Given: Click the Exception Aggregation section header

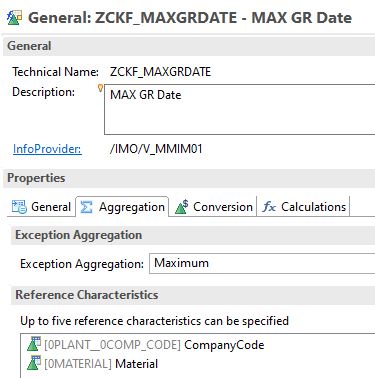Looking at the screenshot, I should coord(193,235).
